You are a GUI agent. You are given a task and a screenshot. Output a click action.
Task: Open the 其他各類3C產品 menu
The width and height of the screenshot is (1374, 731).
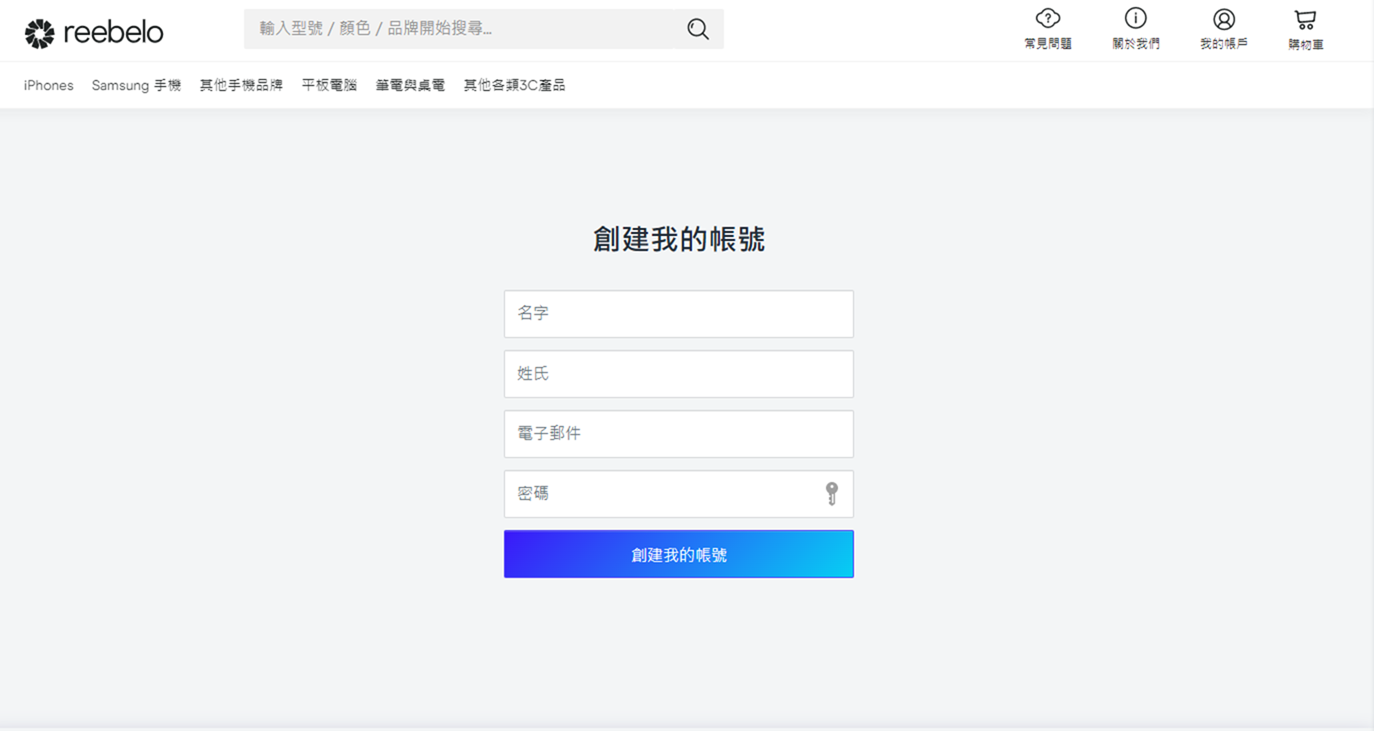click(x=514, y=86)
